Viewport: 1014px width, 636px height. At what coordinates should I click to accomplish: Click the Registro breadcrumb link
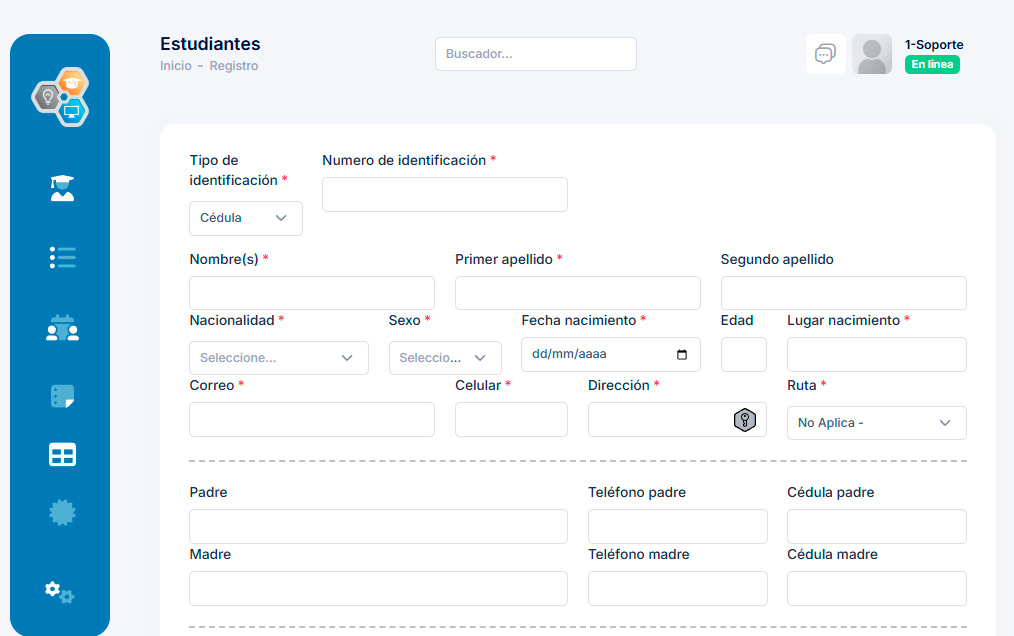click(x=234, y=66)
